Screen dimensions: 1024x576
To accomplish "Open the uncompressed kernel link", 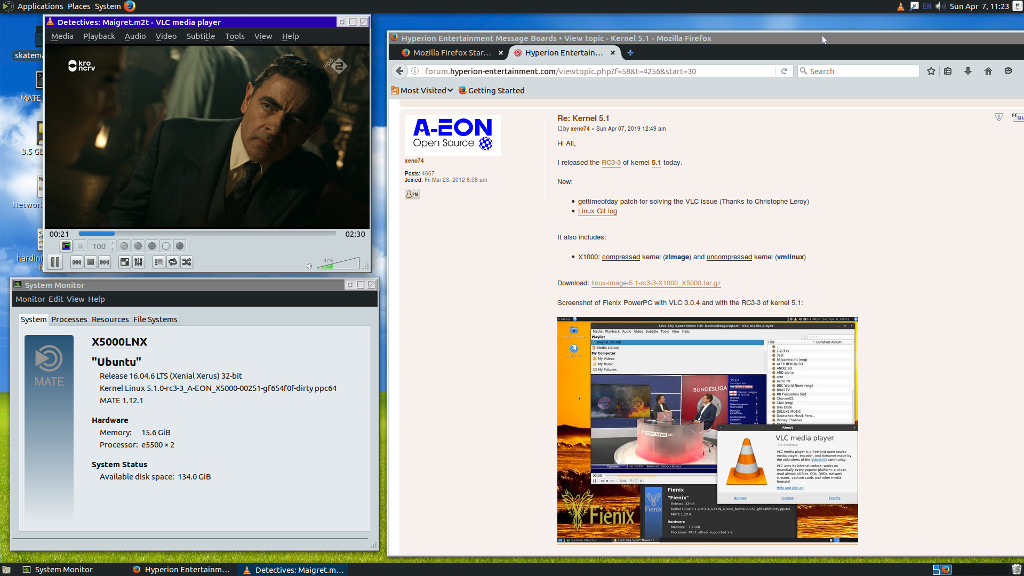I will [729, 257].
